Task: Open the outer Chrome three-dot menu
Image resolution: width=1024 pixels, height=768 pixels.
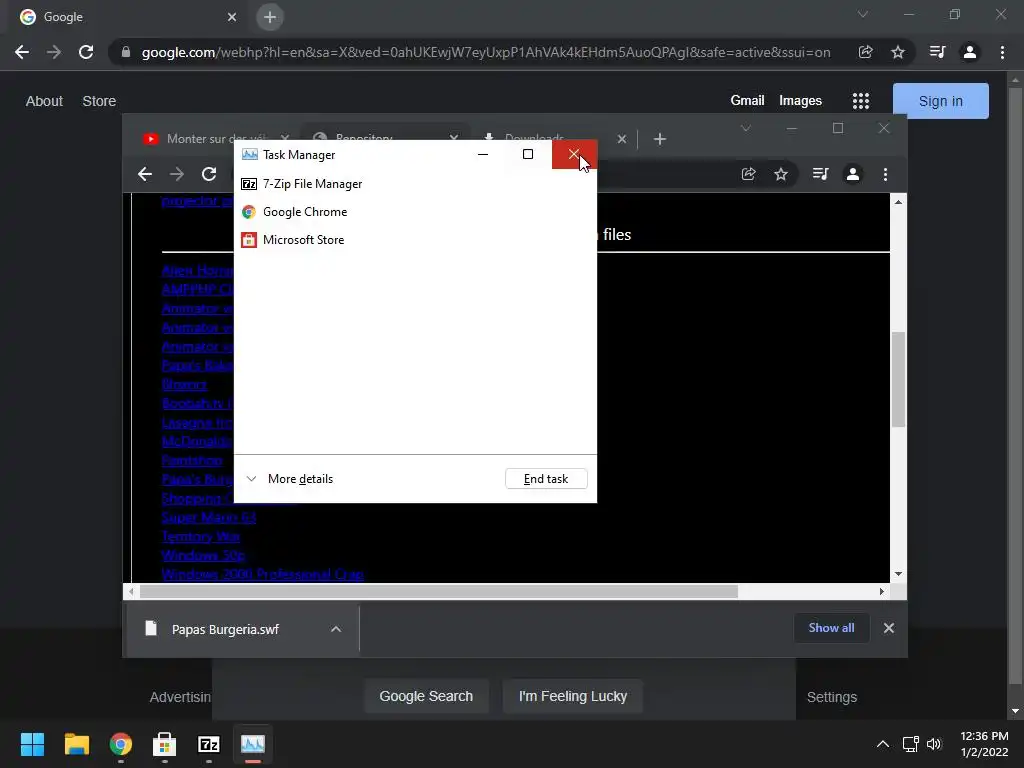Action: click(x=1002, y=52)
